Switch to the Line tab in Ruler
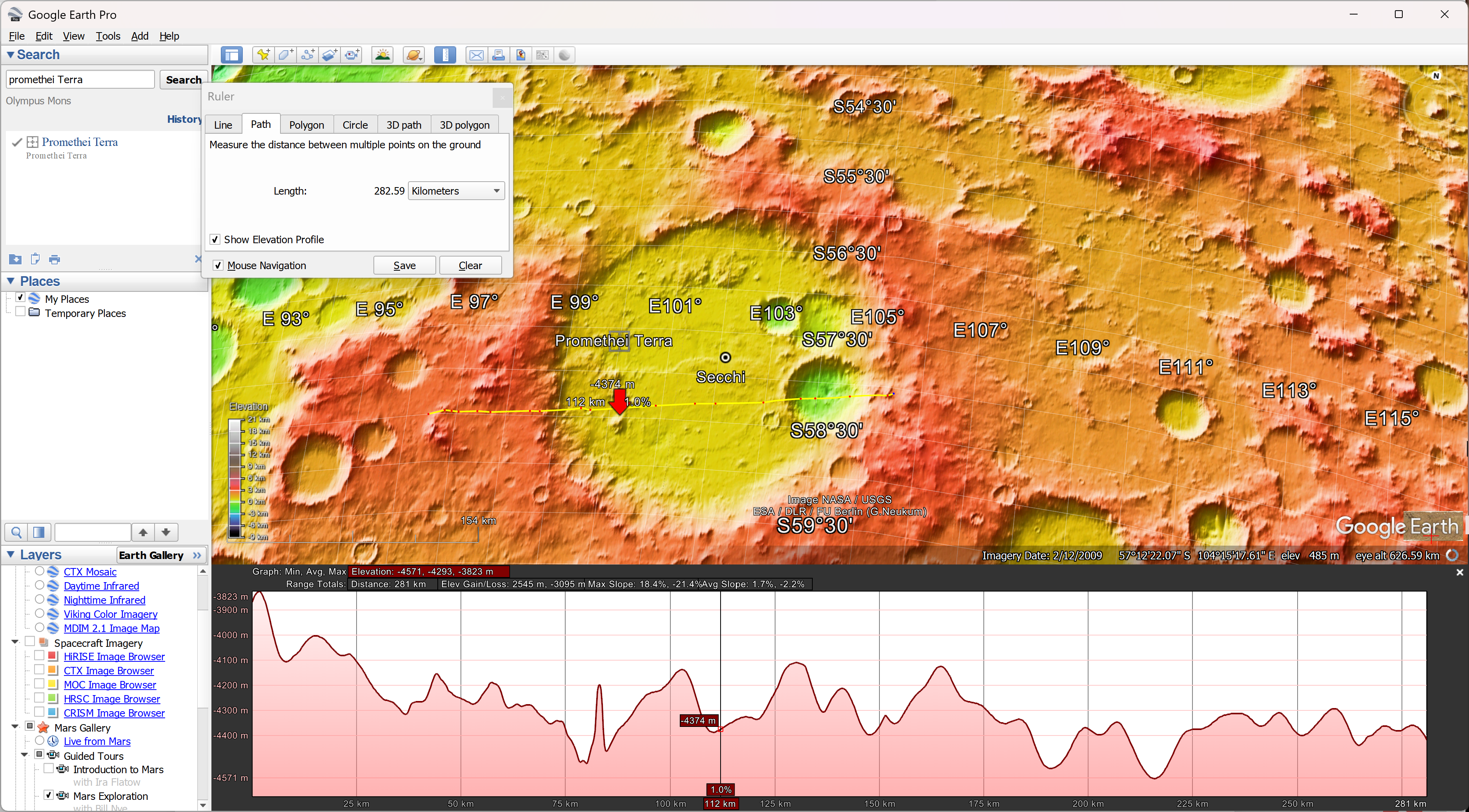This screenshot has height=812, width=1469. [223, 125]
